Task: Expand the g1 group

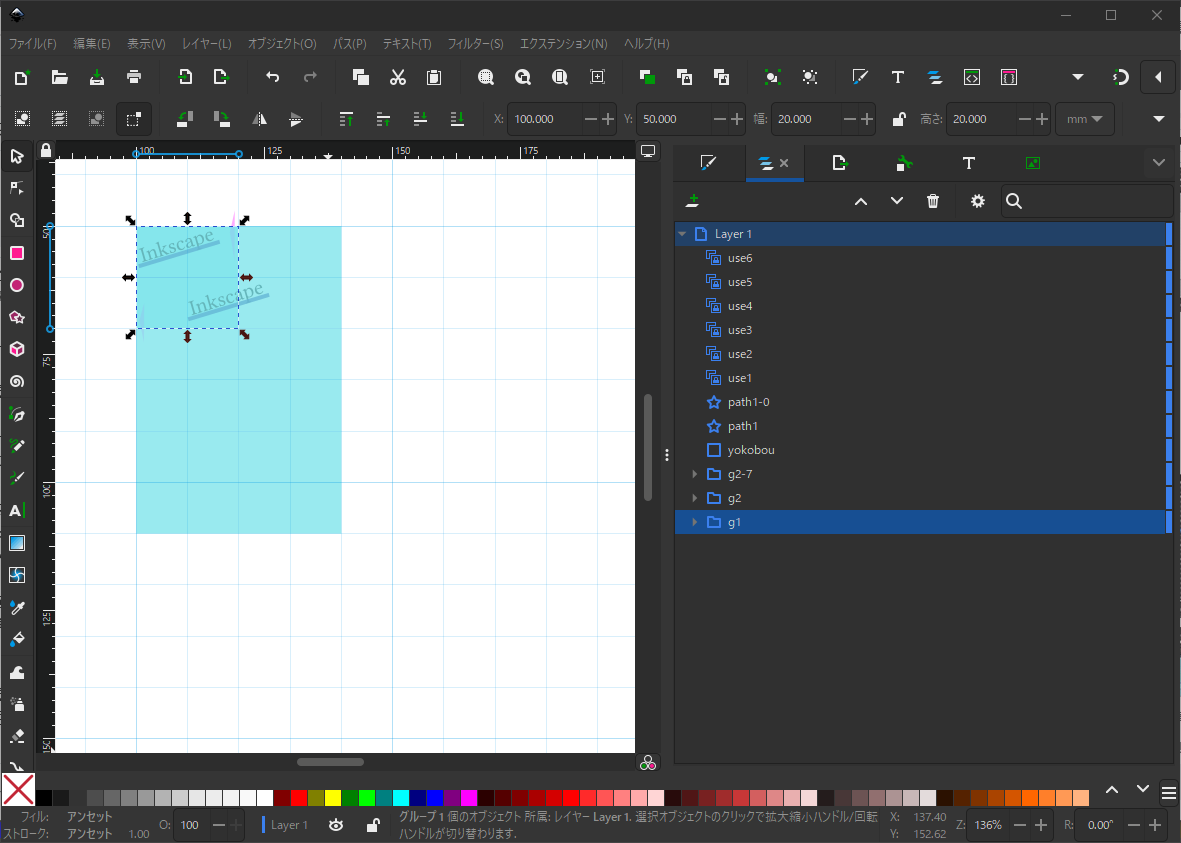Action: tap(694, 522)
